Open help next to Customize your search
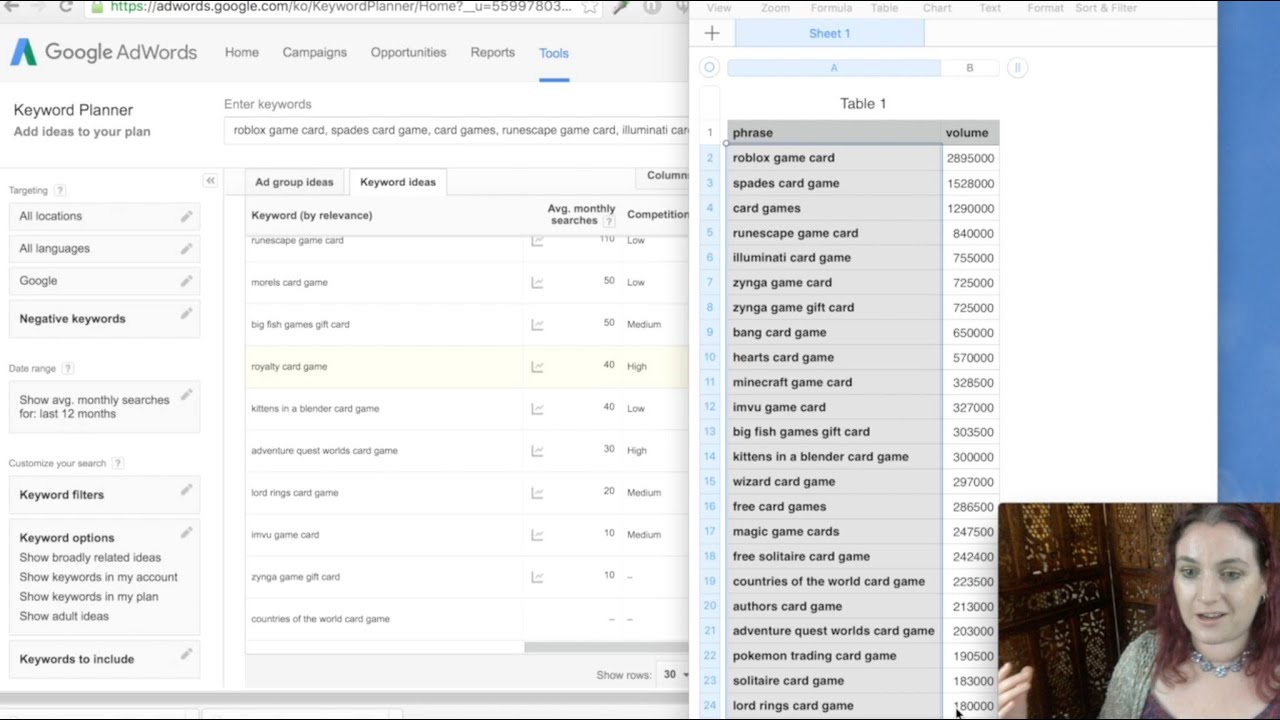The width and height of the screenshot is (1280, 720). [117, 463]
